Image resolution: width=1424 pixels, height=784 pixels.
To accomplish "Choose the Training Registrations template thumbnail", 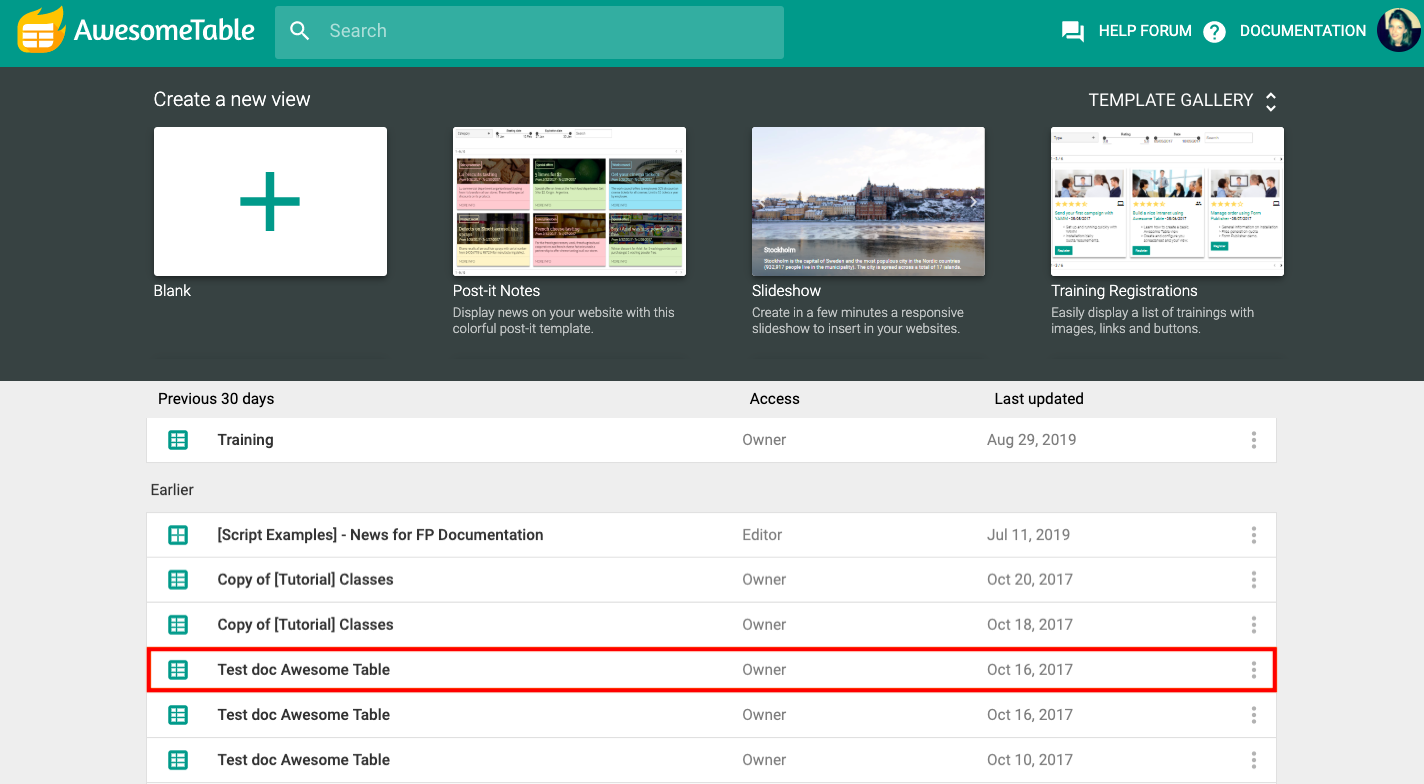I will pyautogui.click(x=1167, y=201).
